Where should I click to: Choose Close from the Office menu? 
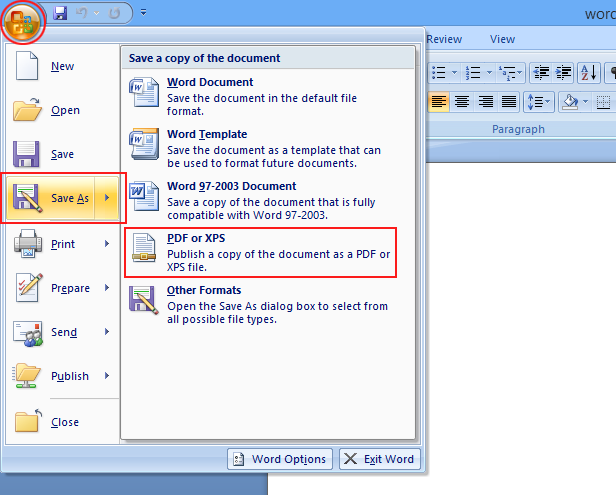pos(62,422)
